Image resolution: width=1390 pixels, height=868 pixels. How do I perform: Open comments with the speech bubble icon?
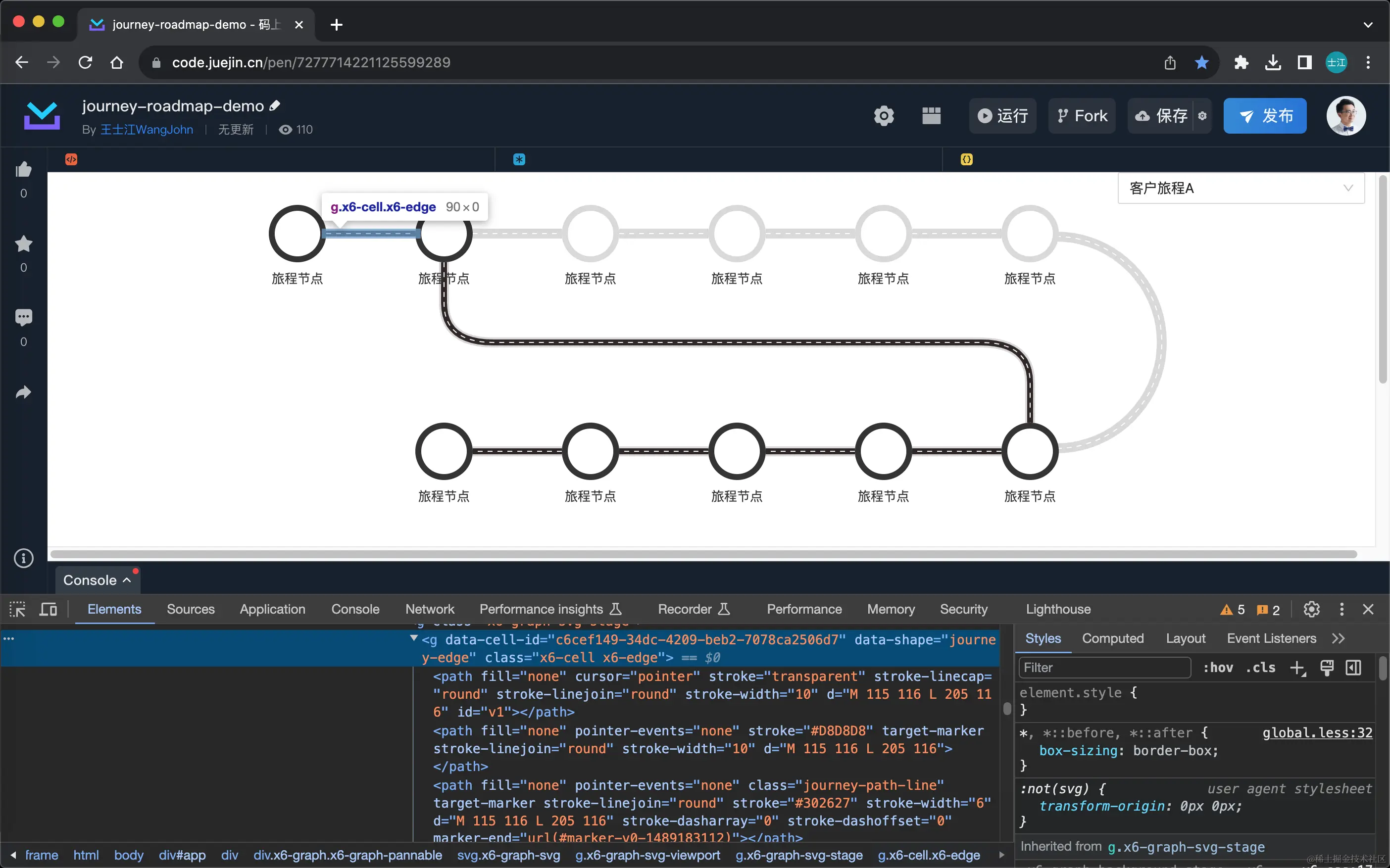[x=24, y=317]
